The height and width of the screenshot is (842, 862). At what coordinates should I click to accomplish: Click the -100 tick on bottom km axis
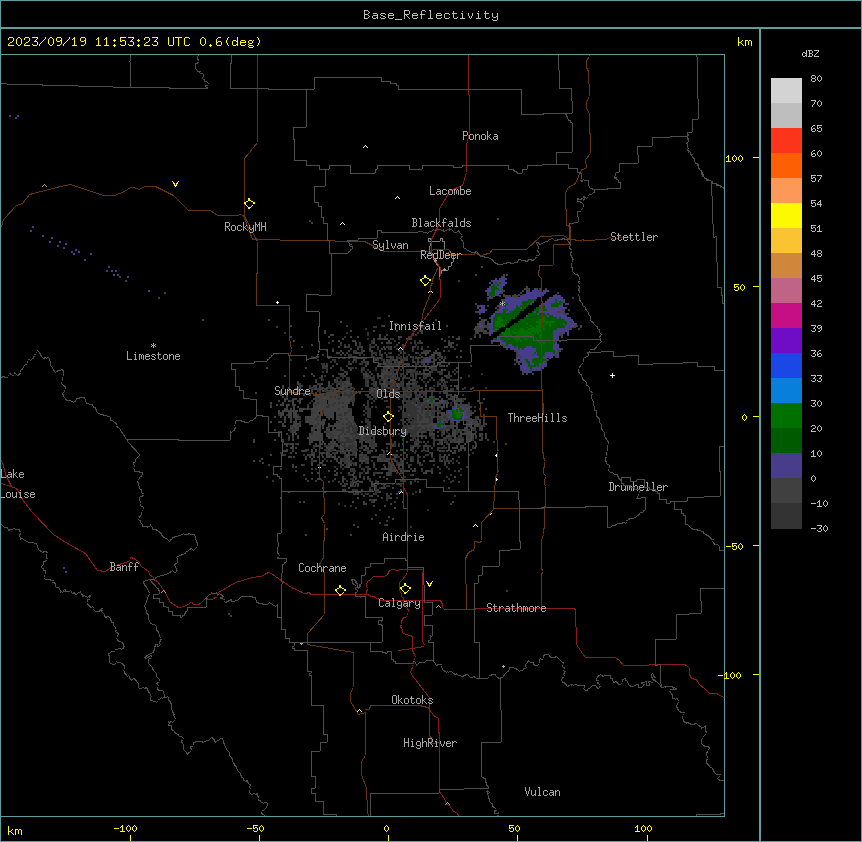(125, 828)
